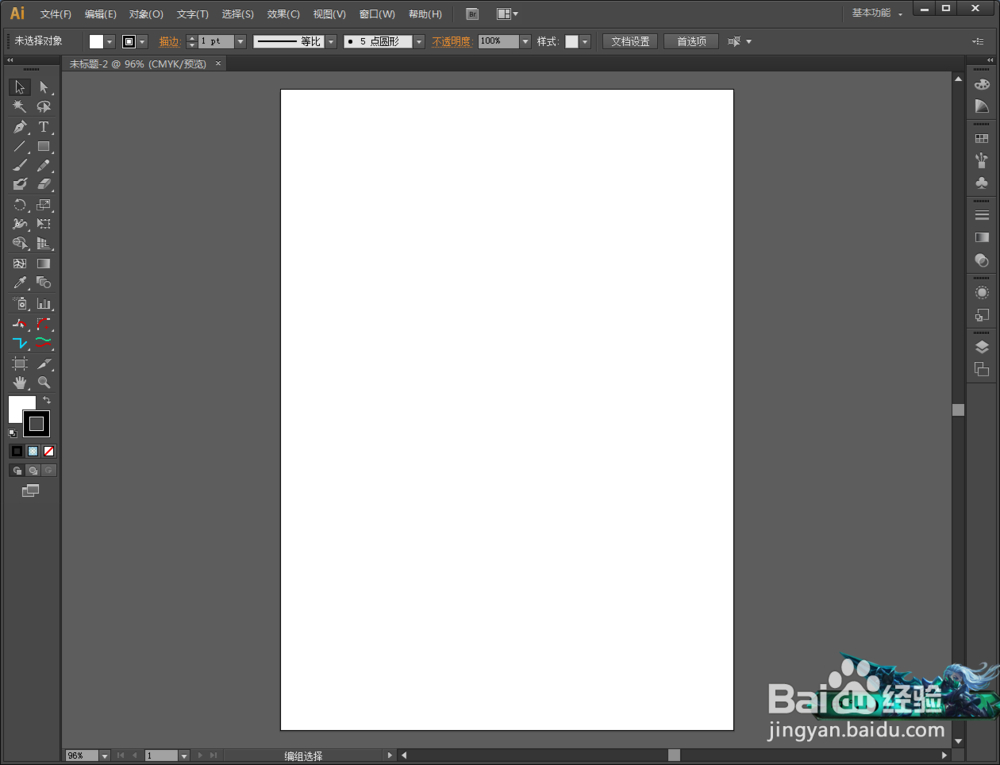This screenshot has height=765, width=1000.
Task: Pick the Lasso tool
Action: point(43,106)
